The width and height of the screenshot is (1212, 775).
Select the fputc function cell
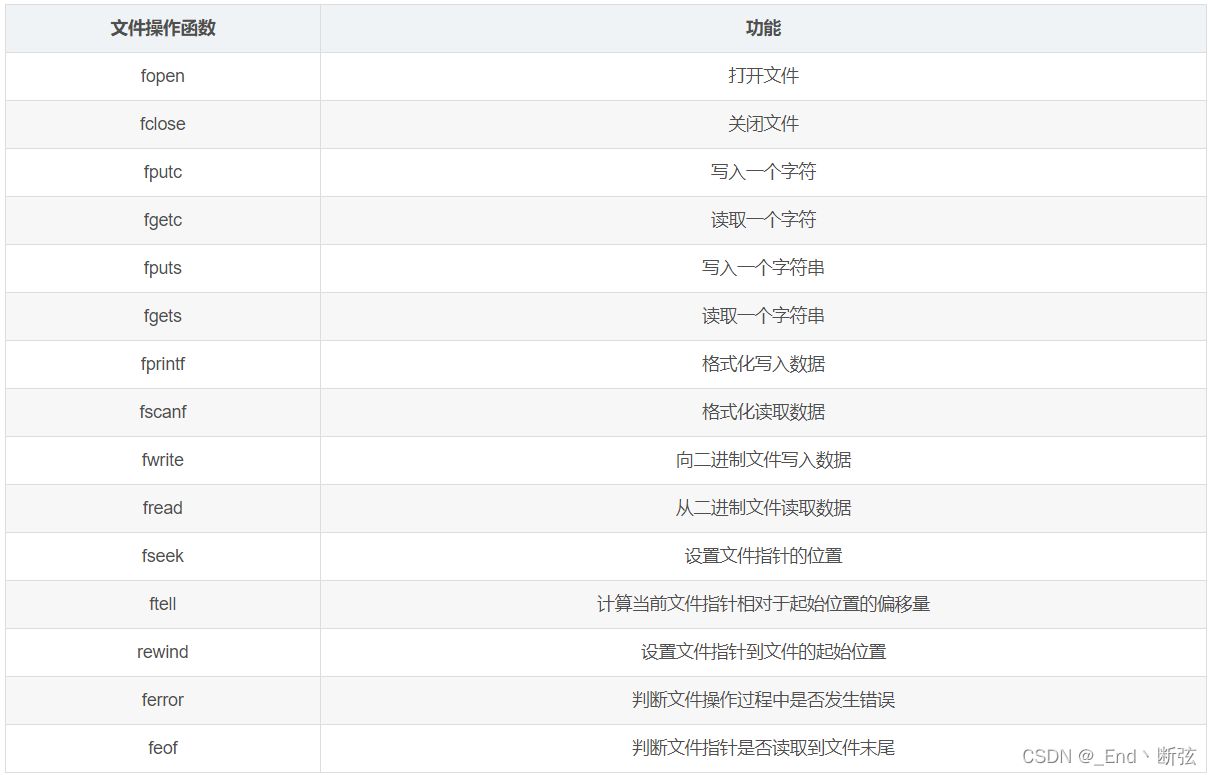163,172
